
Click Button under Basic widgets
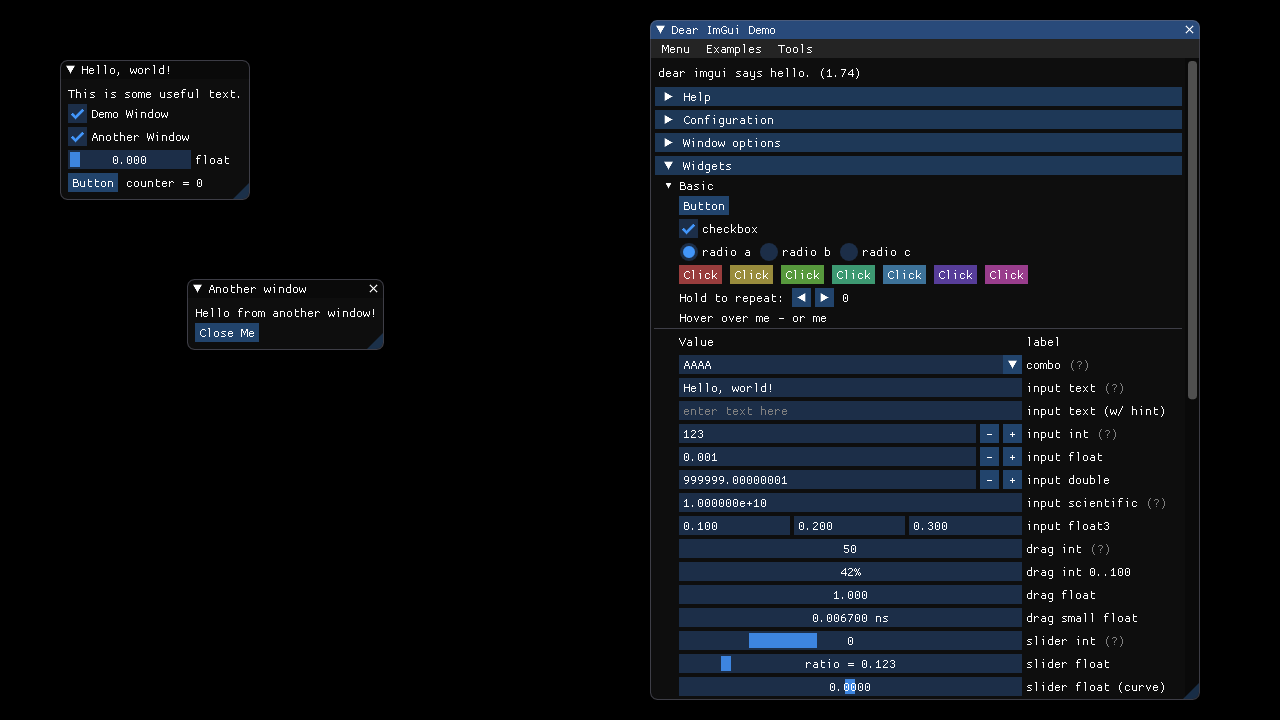pyautogui.click(x=704, y=206)
